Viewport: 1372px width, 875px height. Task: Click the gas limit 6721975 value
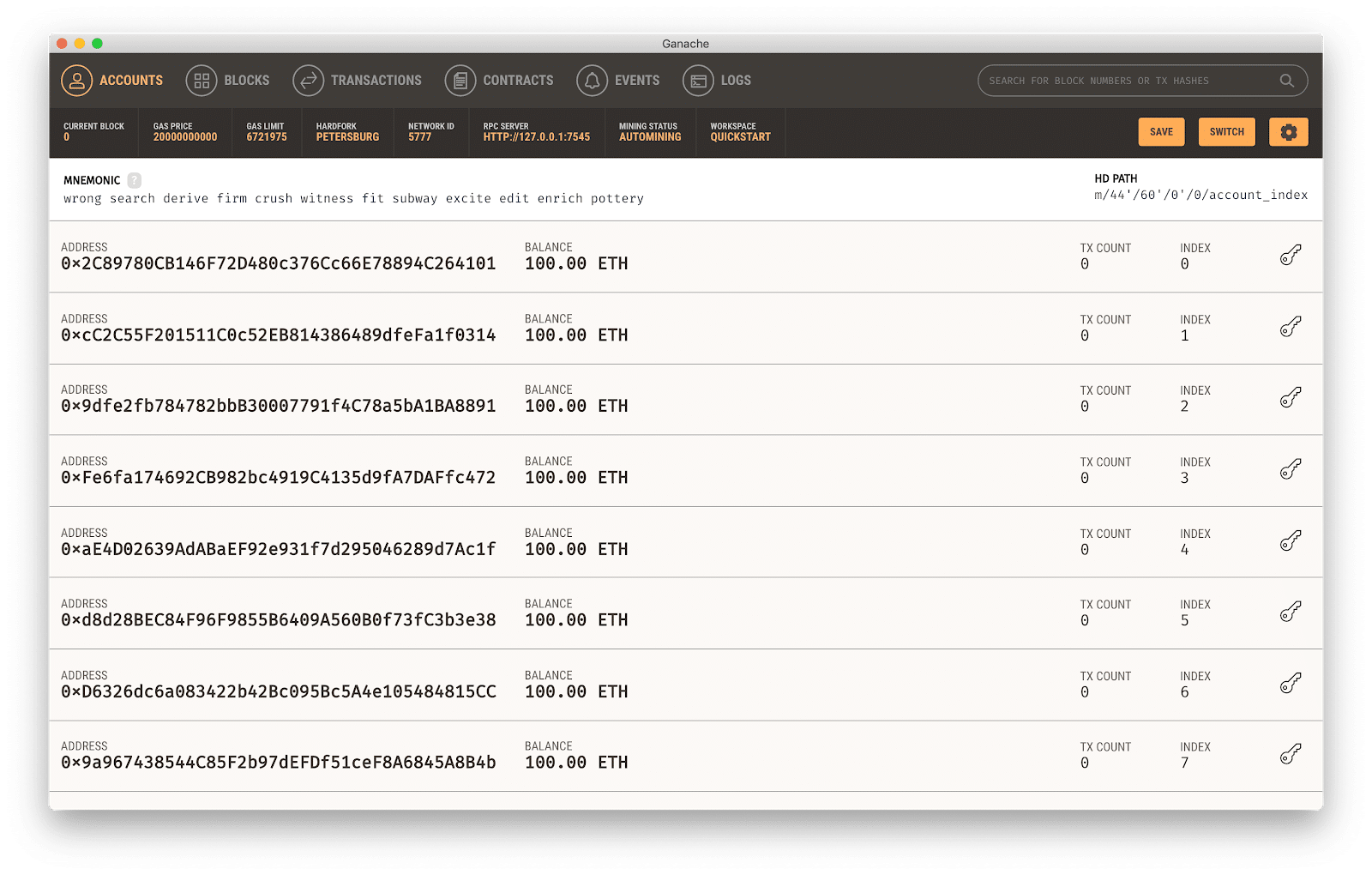[267, 137]
